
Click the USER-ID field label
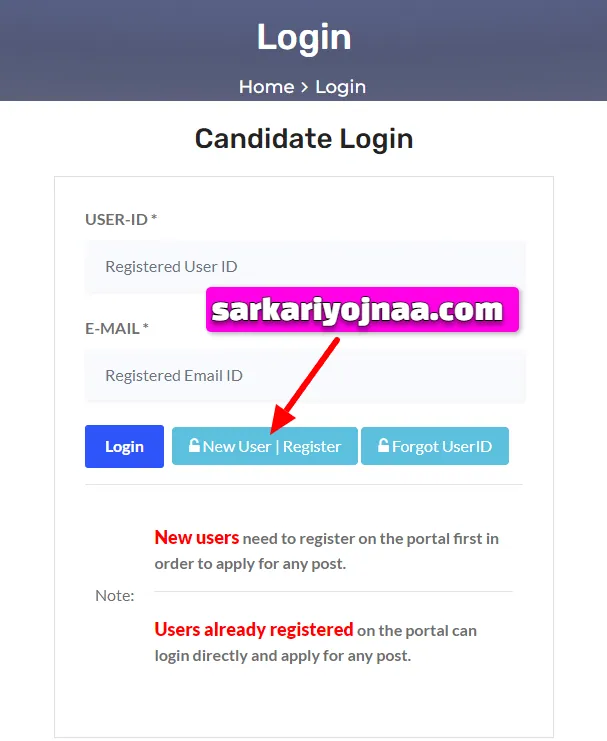(x=121, y=219)
